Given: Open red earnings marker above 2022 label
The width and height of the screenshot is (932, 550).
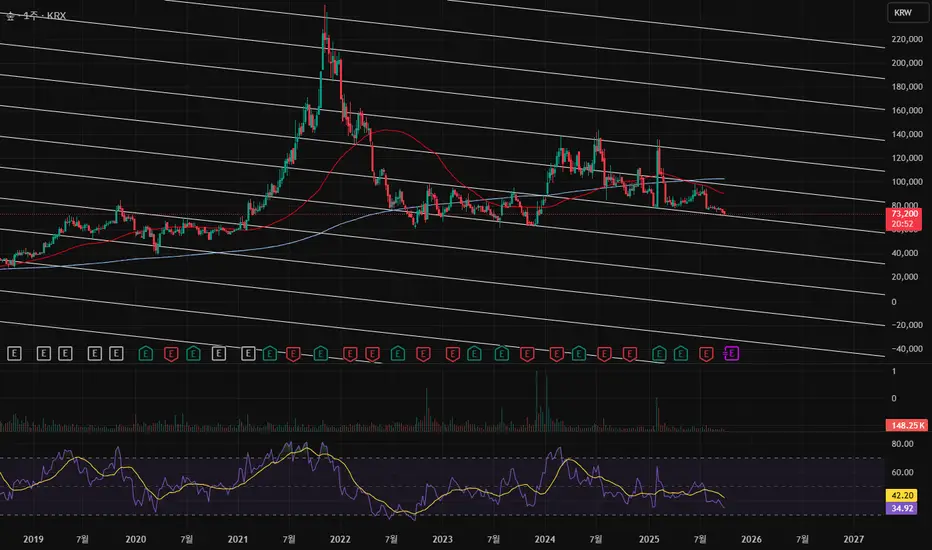Looking at the screenshot, I should 350,354.
